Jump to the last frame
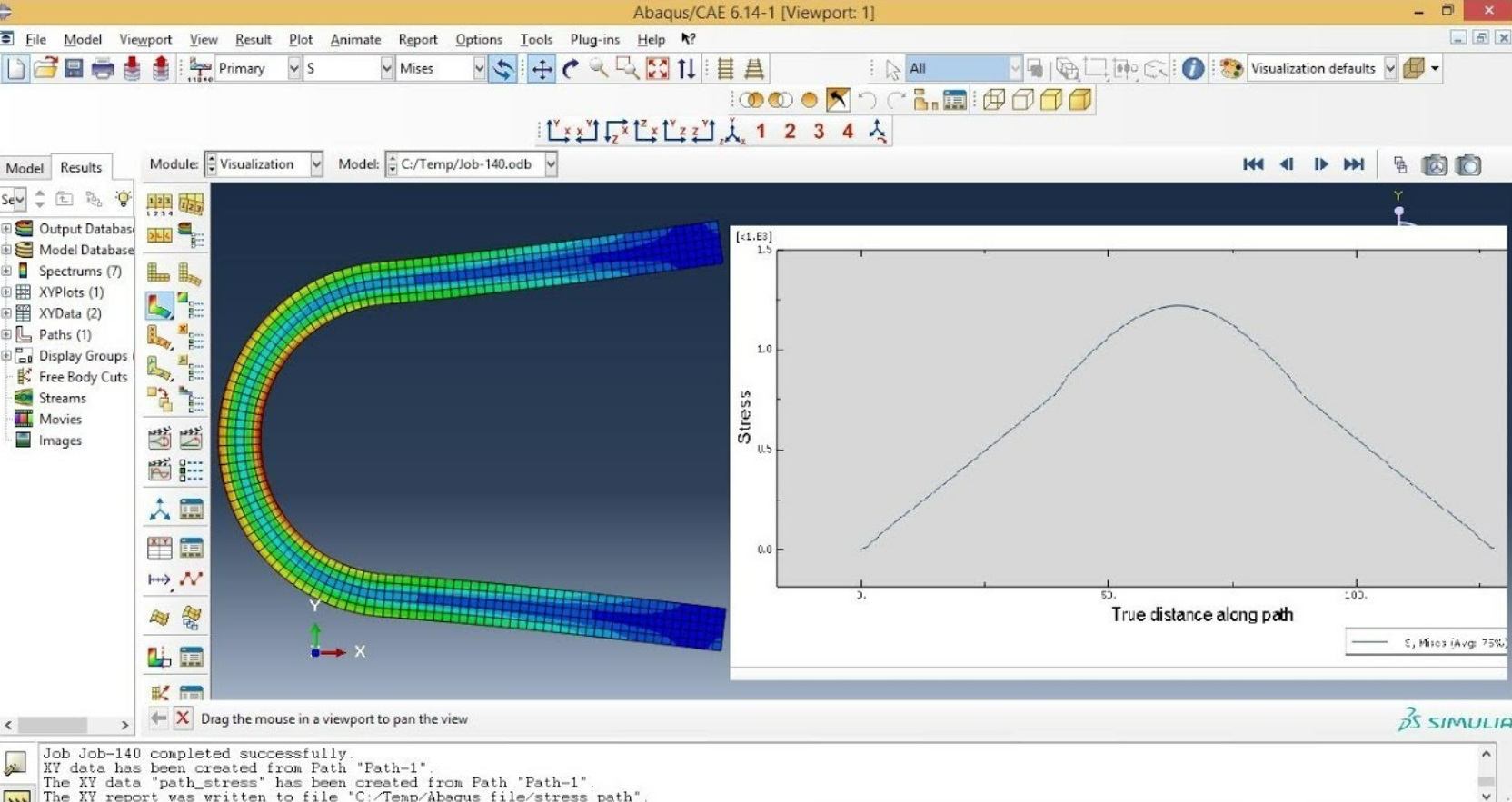1512x802 pixels. click(1354, 164)
